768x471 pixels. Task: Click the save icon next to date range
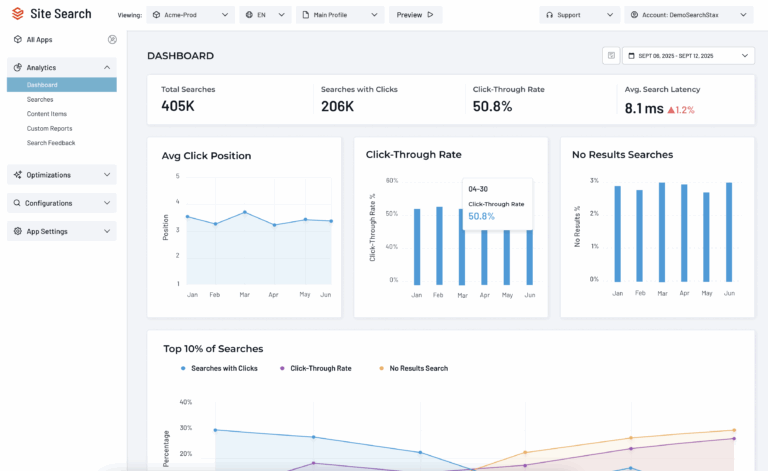[610, 56]
